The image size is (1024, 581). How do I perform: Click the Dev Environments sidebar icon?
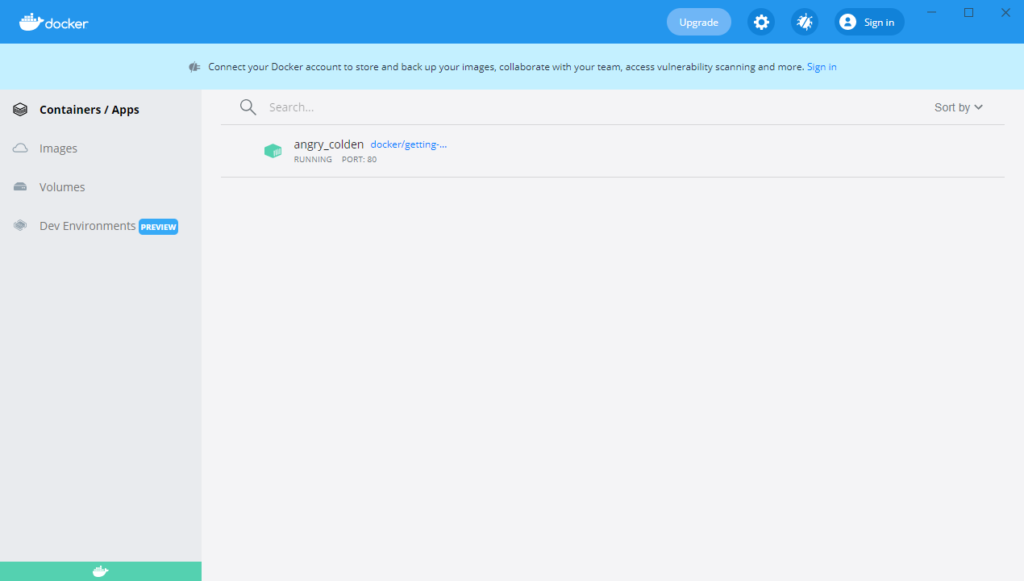click(x=20, y=225)
